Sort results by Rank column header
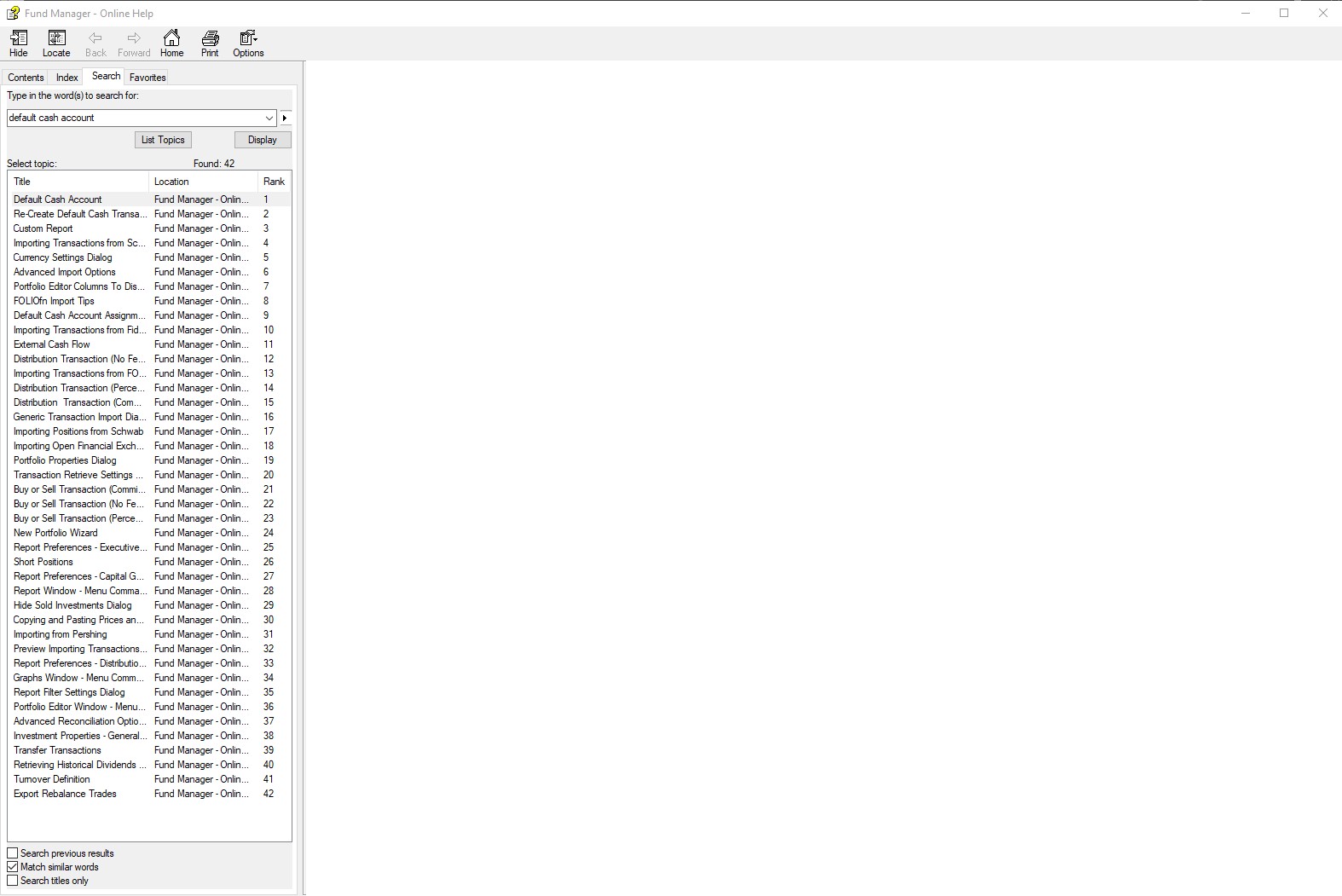1342x896 pixels. coord(274,182)
